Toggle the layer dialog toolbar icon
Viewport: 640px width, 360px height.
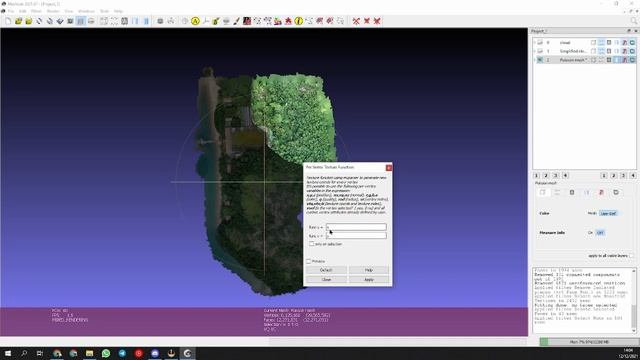(81, 21)
